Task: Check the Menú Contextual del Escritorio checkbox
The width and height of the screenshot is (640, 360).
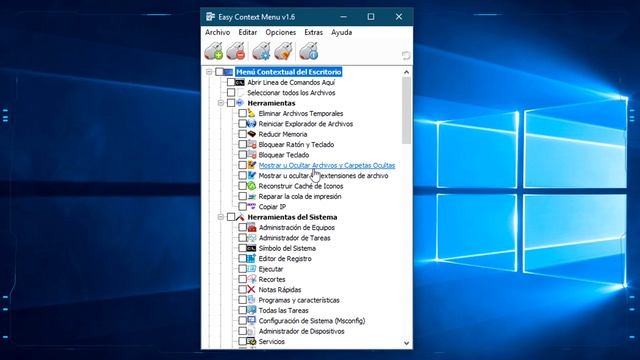Action: [220, 72]
